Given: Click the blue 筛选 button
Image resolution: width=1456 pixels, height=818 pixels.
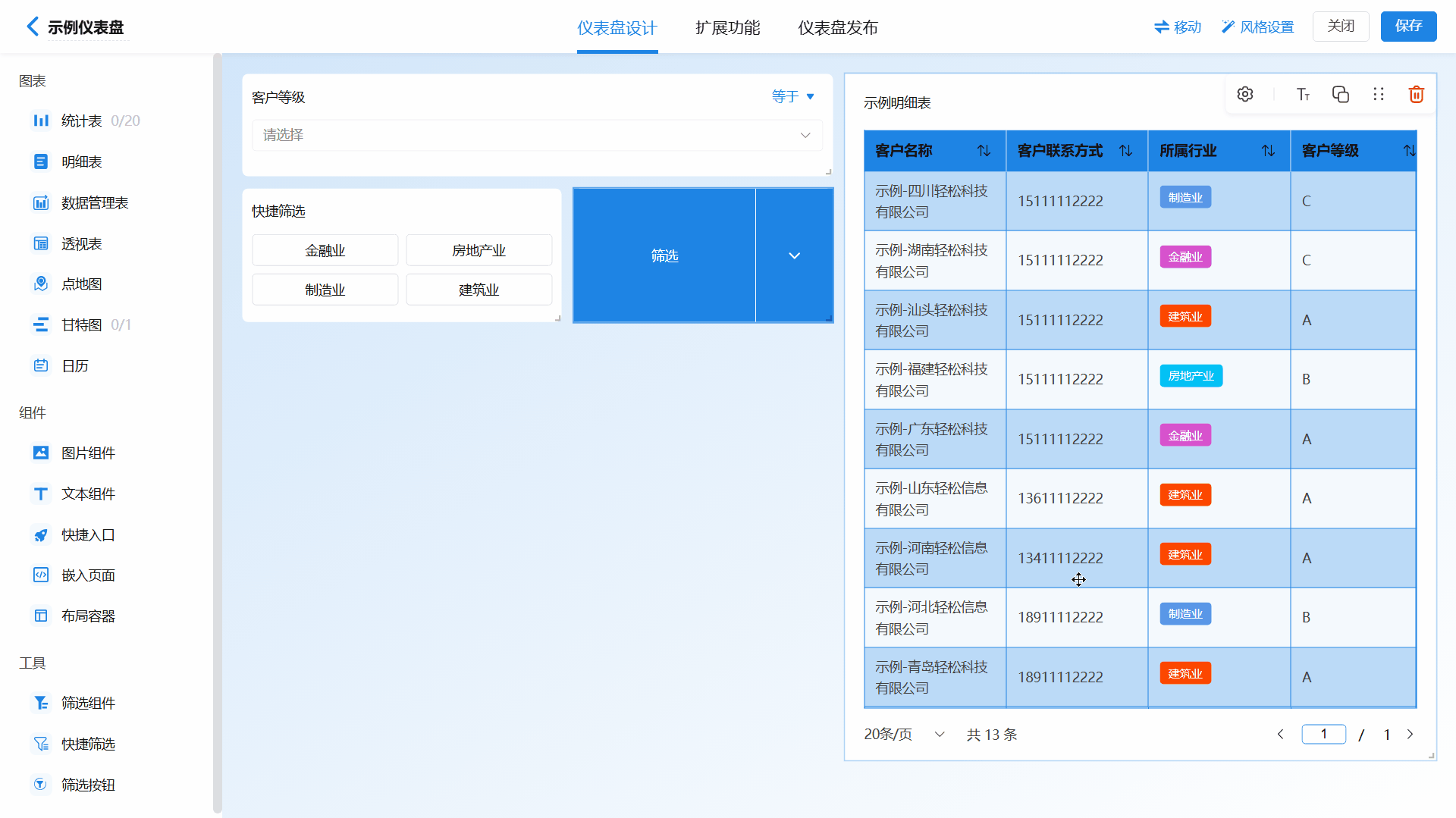Looking at the screenshot, I should point(664,255).
